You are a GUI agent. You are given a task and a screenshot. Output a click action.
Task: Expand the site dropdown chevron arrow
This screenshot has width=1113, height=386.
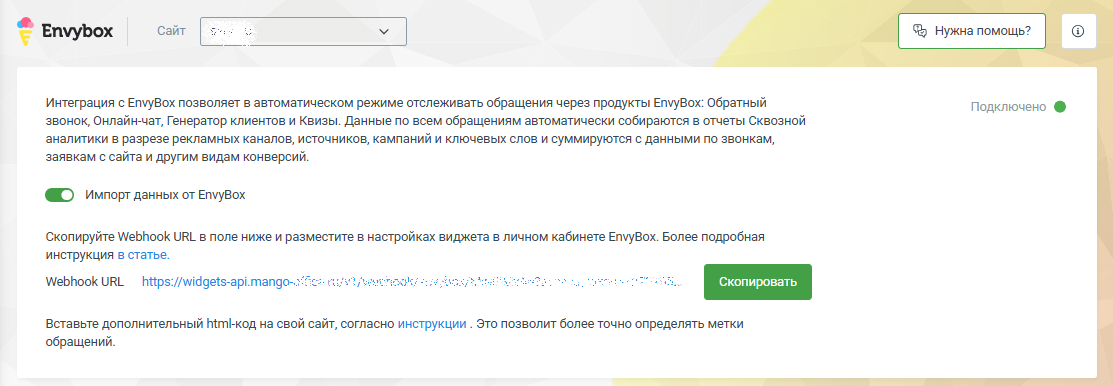(x=384, y=32)
